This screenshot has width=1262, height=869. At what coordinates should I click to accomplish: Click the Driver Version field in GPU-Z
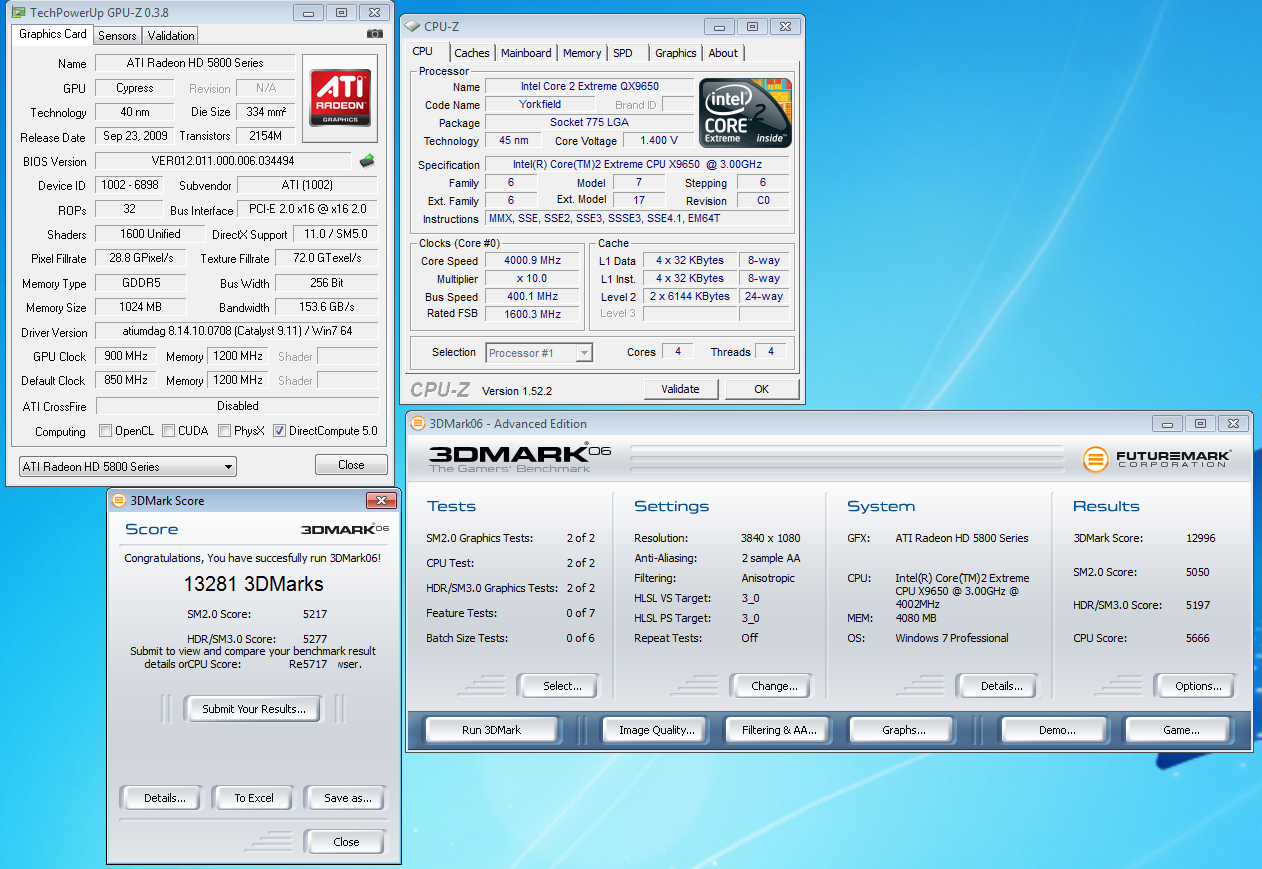(237, 332)
